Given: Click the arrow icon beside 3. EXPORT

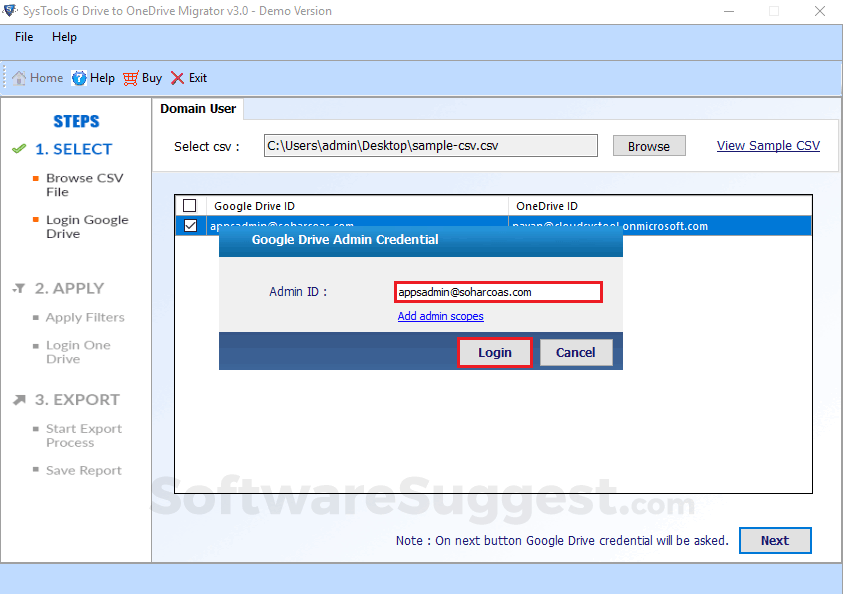Looking at the screenshot, I should pyautogui.click(x=19, y=400).
